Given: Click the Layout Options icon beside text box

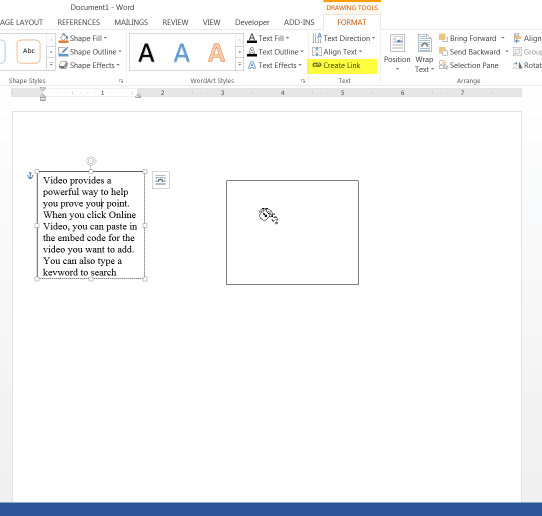Looking at the screenshot, I should click(161, 180).
